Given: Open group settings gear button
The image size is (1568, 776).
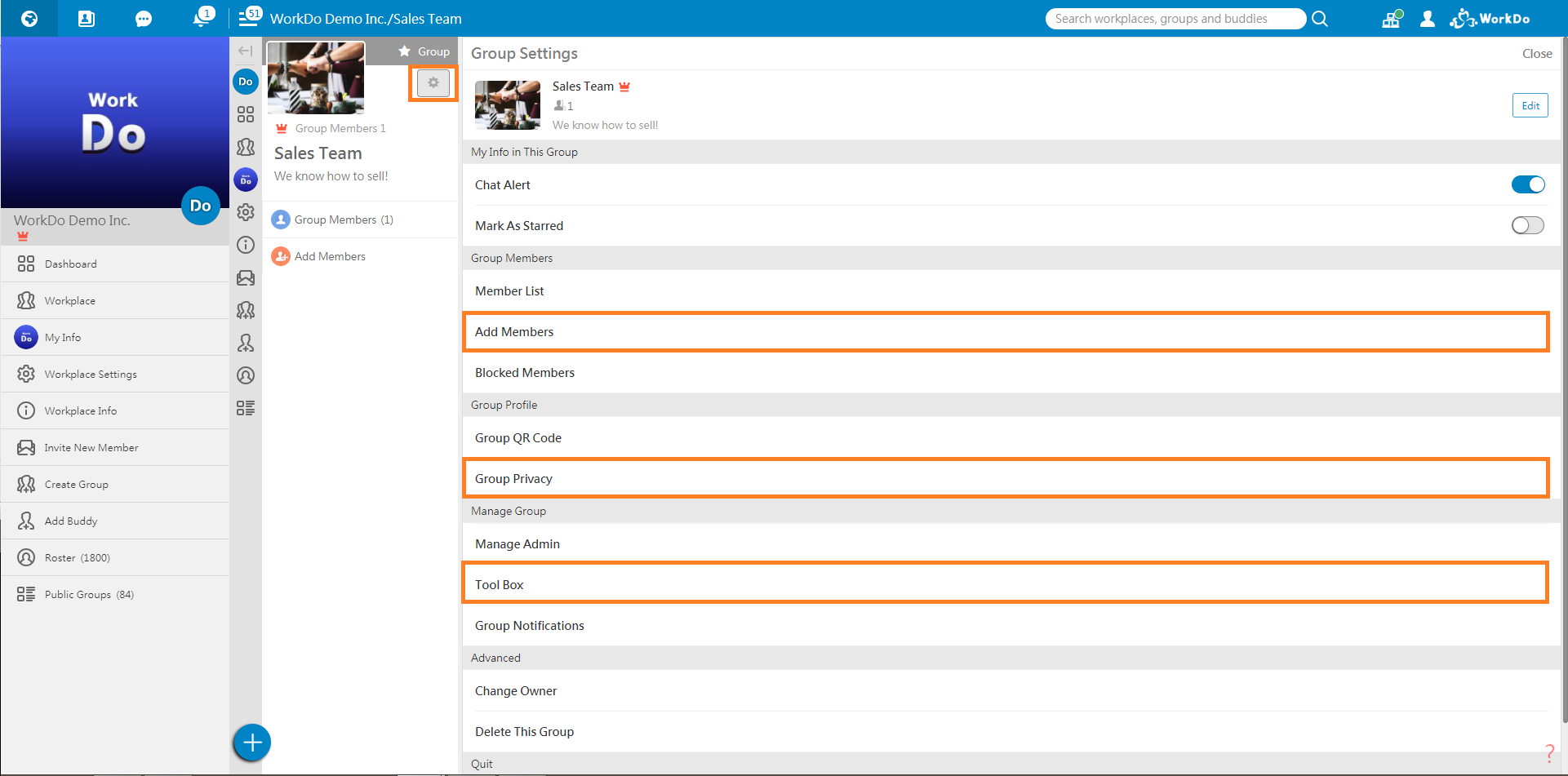Looking at the screenshot, I should (433, 83).
